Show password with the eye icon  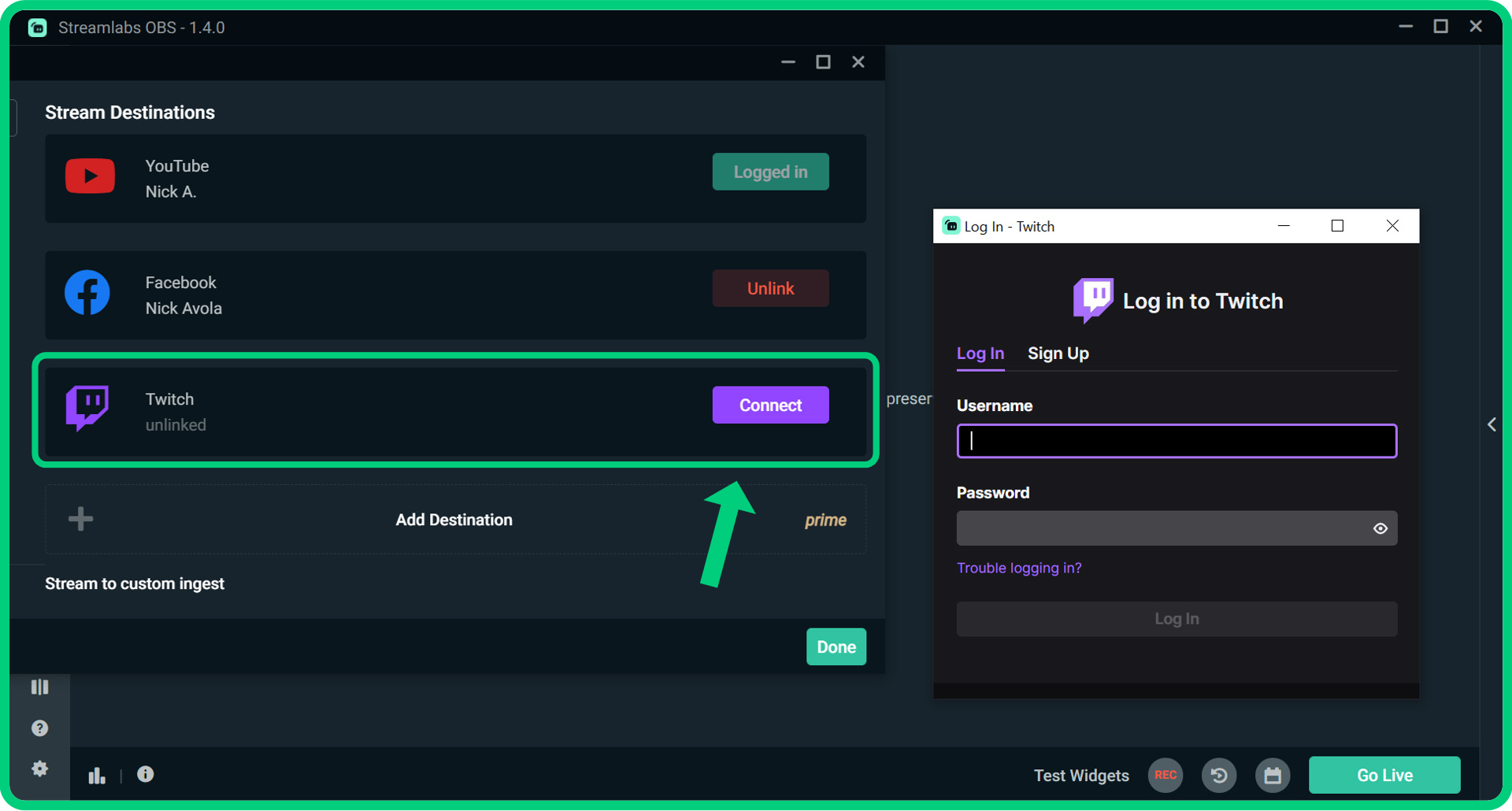[1380, 528]
